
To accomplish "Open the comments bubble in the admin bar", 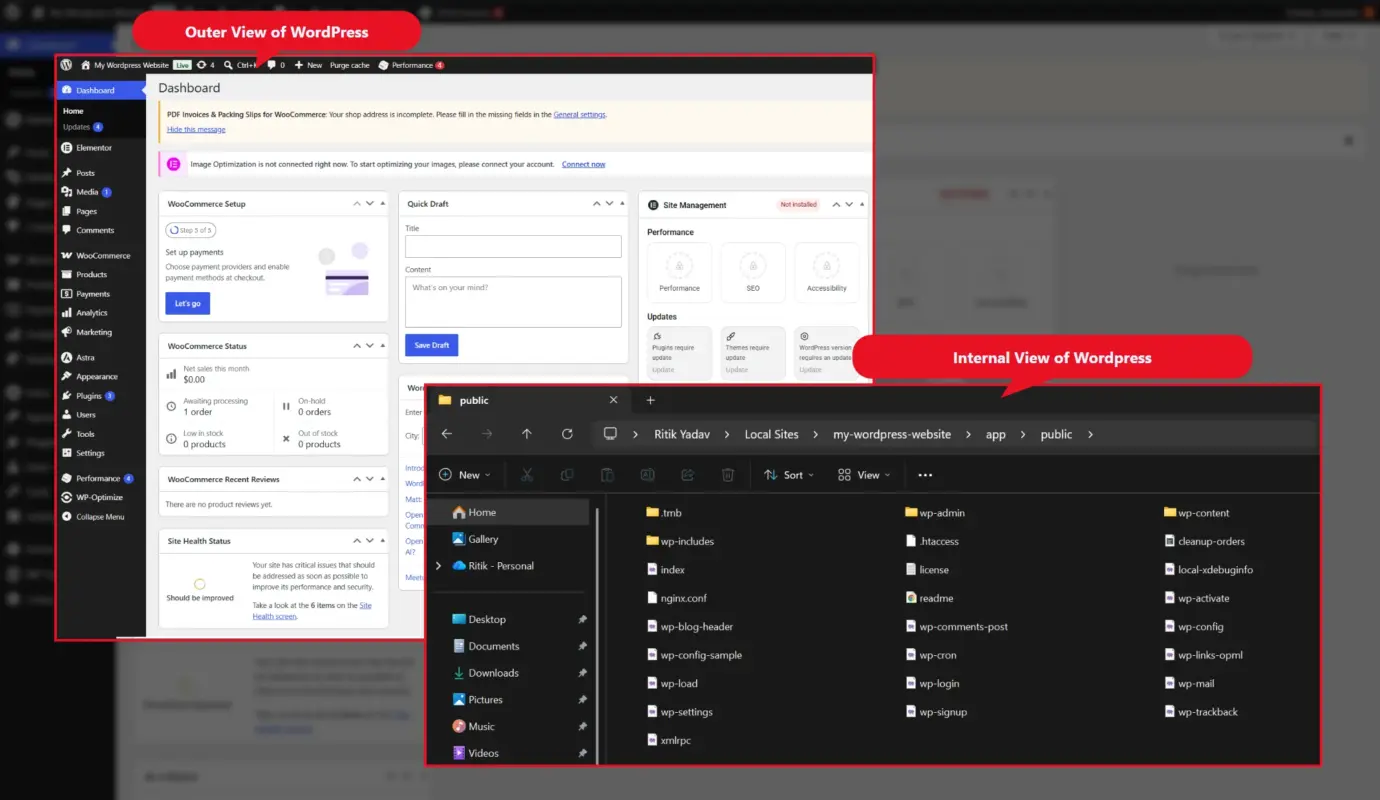I will (x=275, y=65).
